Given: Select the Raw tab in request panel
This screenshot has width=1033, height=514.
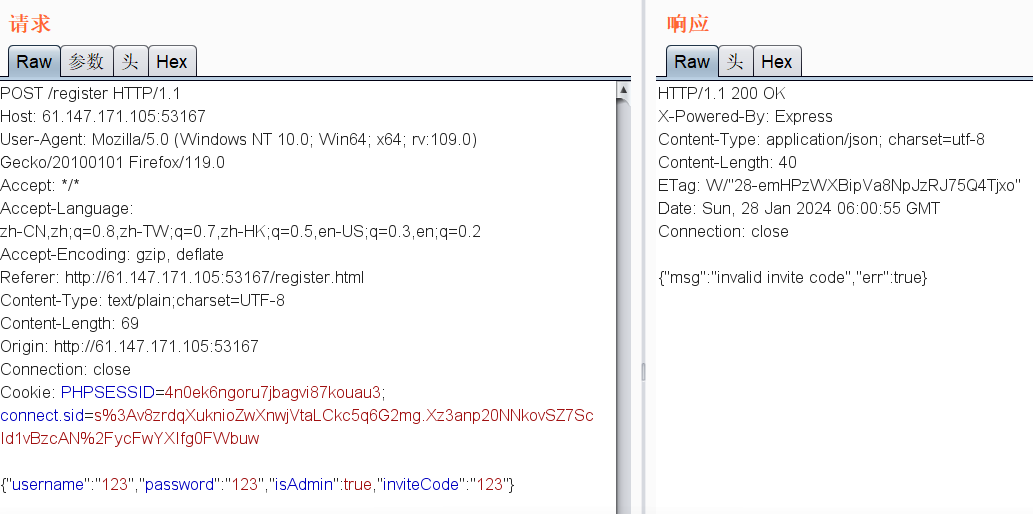Looking at the screenshot, I should pyautogui.click(x=34, y=61).
